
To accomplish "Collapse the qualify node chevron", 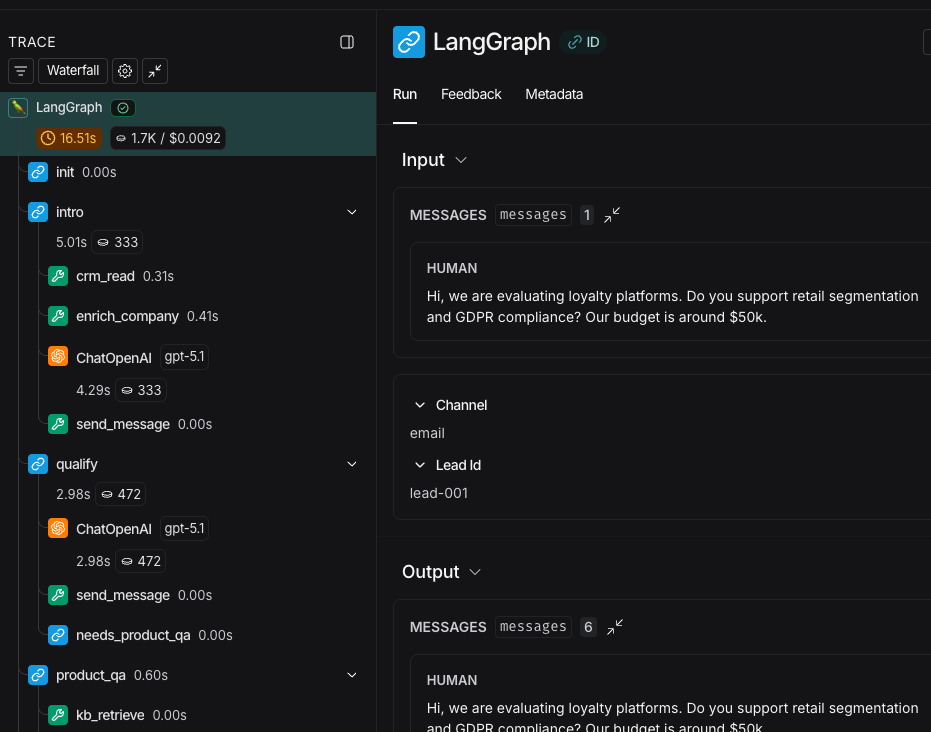I will [x=352, y=464].
